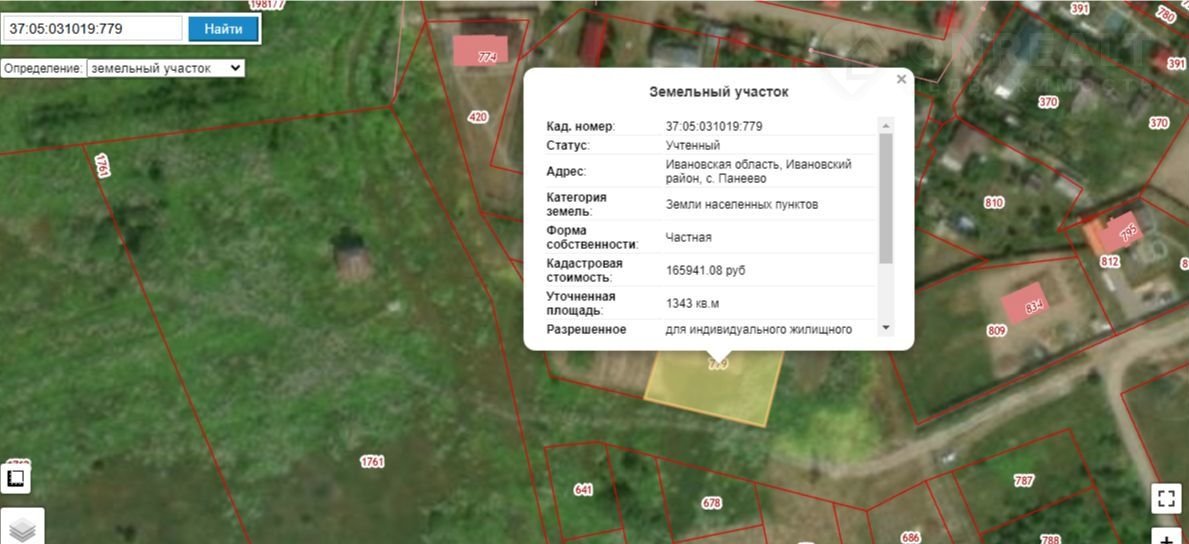
Task: Click the measurement ruler tool icon
Action: tap(15, 478)
